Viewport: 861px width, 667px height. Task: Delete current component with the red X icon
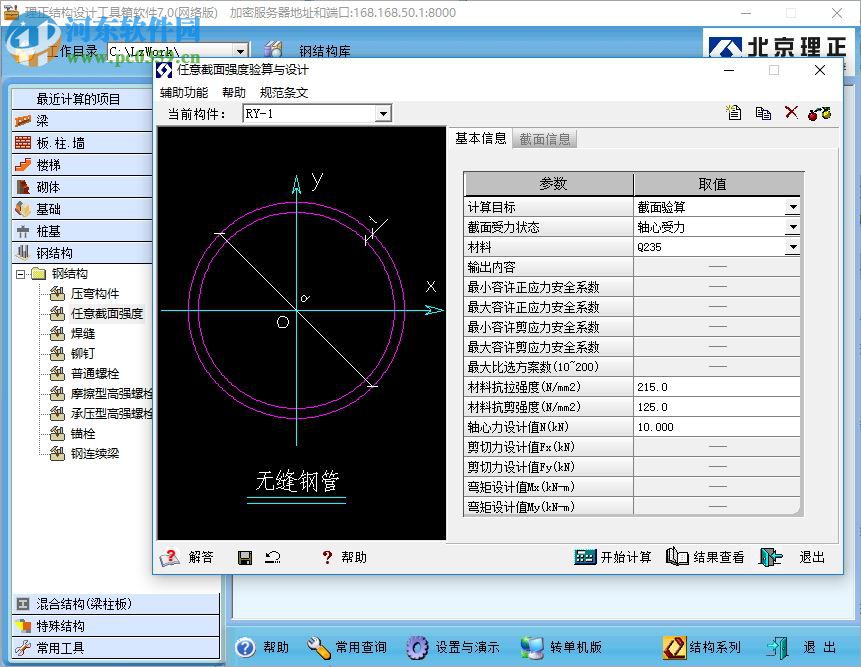pos(791,112)
